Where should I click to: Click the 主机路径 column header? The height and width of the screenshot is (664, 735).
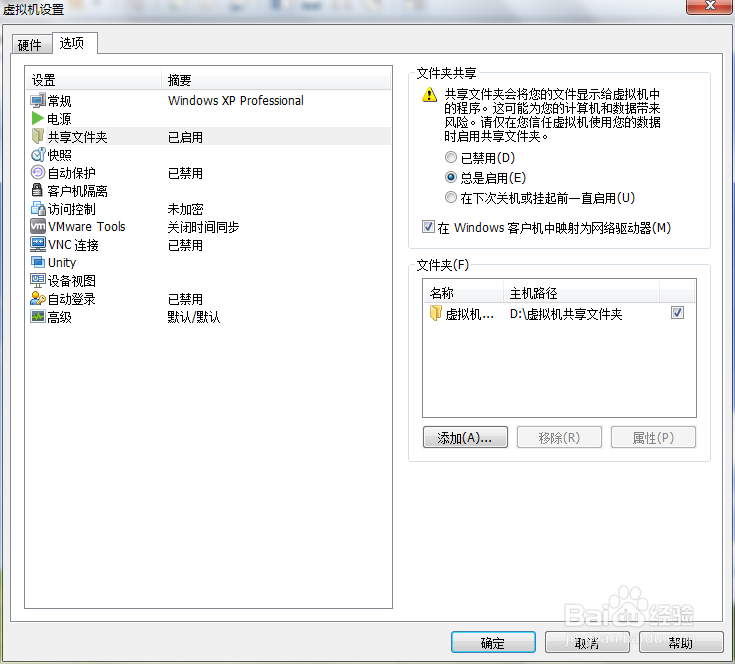tap(582, 293)
